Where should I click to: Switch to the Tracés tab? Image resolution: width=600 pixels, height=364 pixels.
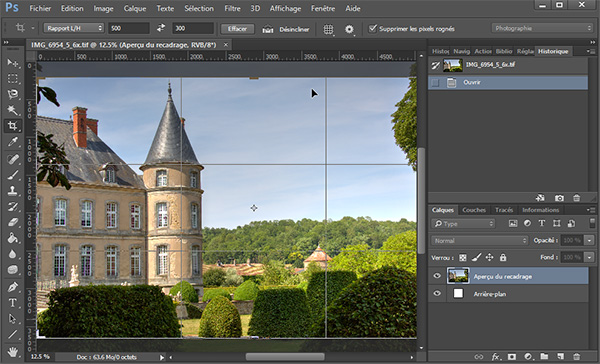(504, 210)
